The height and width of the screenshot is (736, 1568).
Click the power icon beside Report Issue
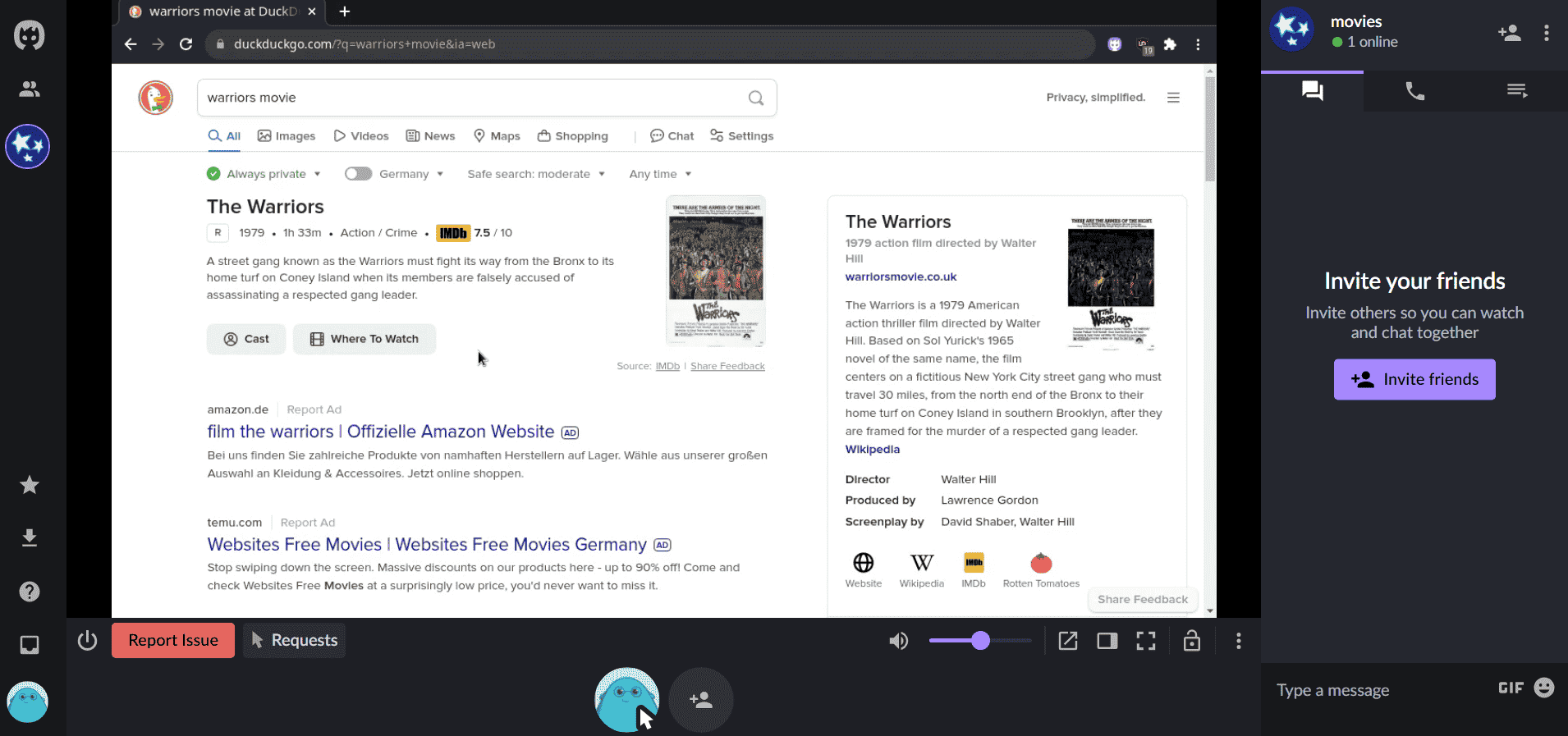pos(88,640)
